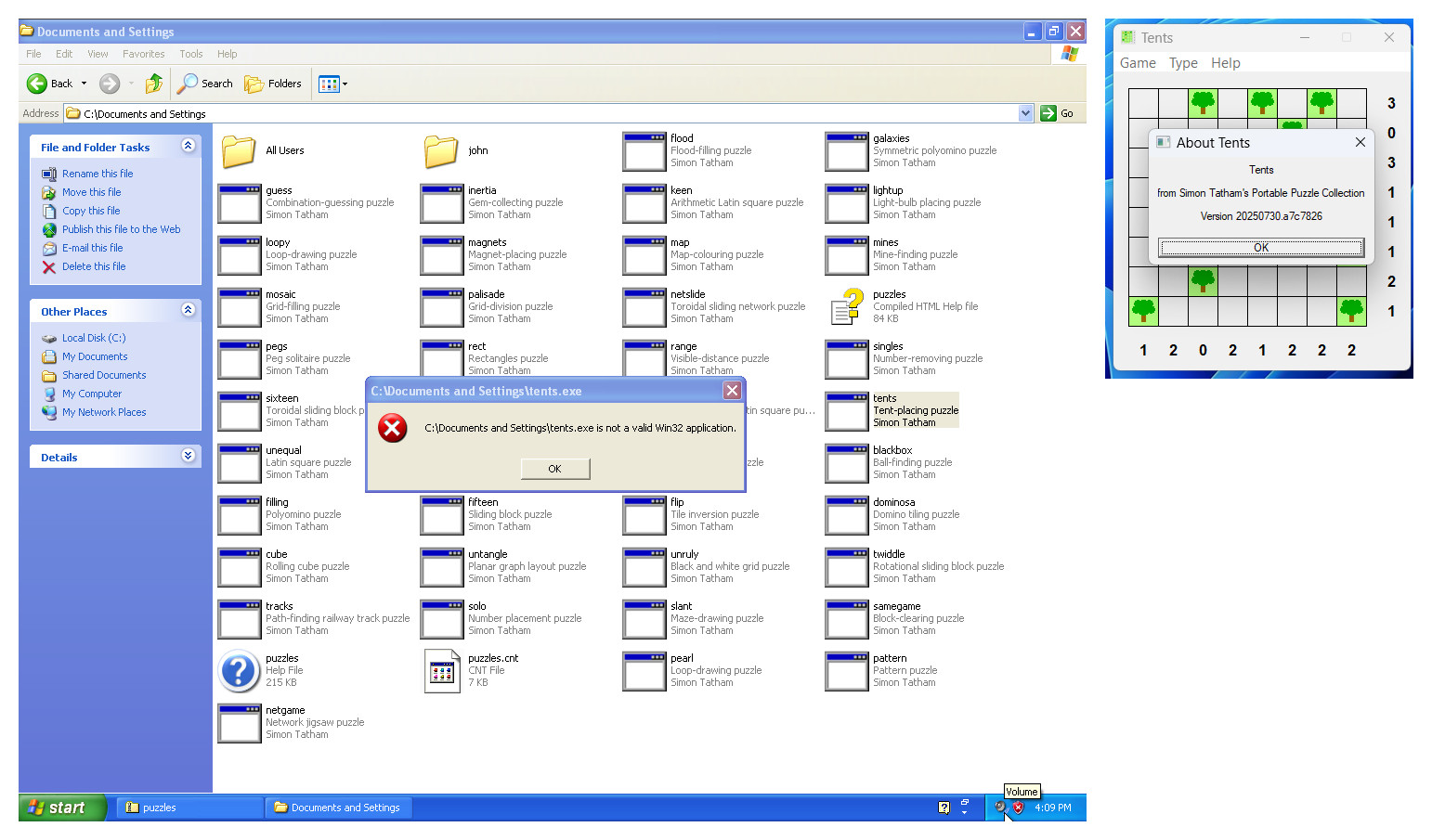Open the Help menu in Tents

1225,63
